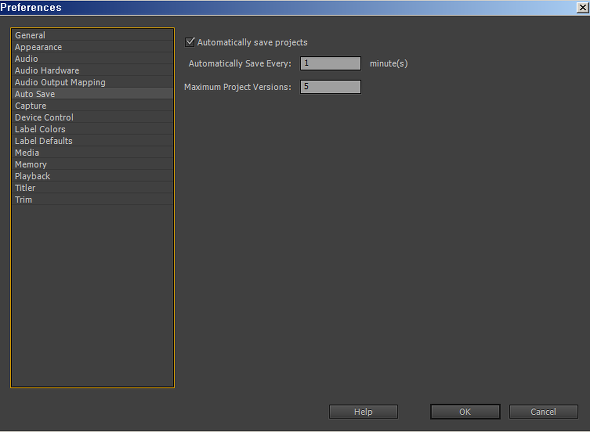Image resolution: width=590 pixels, height=432 pixels.
Task: Open Capture preferences
Action: click(93, 106)
